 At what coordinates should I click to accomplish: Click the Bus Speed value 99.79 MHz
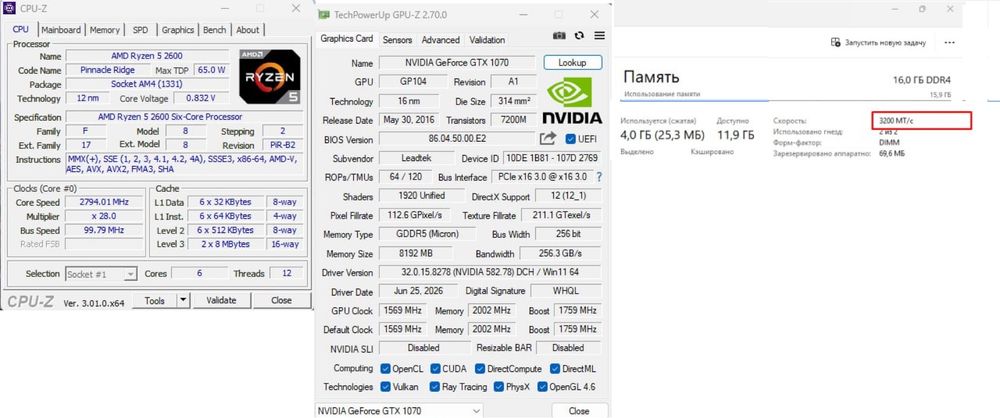pos(104,230)
